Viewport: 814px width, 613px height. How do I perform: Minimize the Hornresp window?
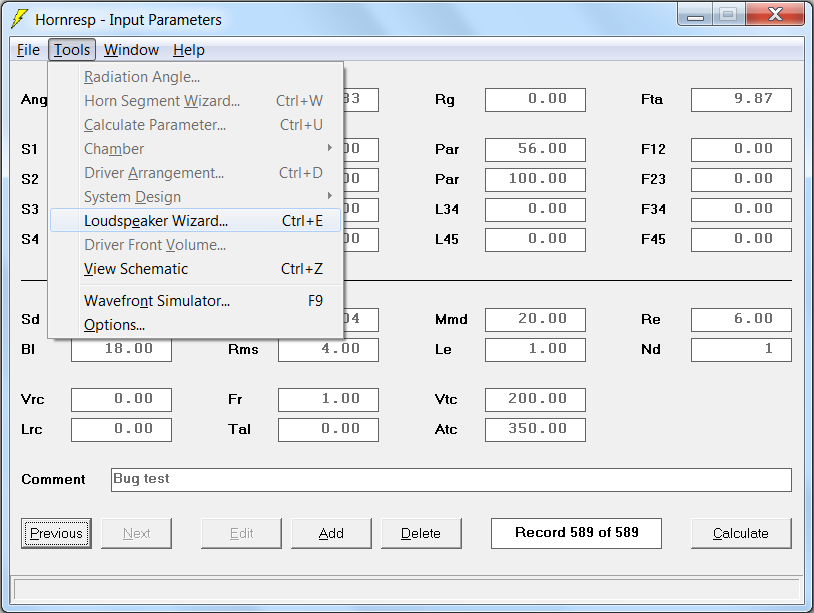695,15
